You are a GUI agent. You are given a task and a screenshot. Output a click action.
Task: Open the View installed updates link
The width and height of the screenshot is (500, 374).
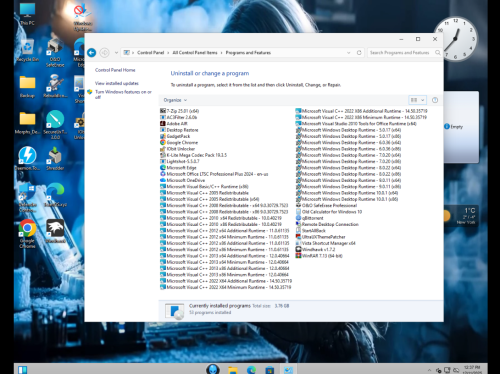117,83
